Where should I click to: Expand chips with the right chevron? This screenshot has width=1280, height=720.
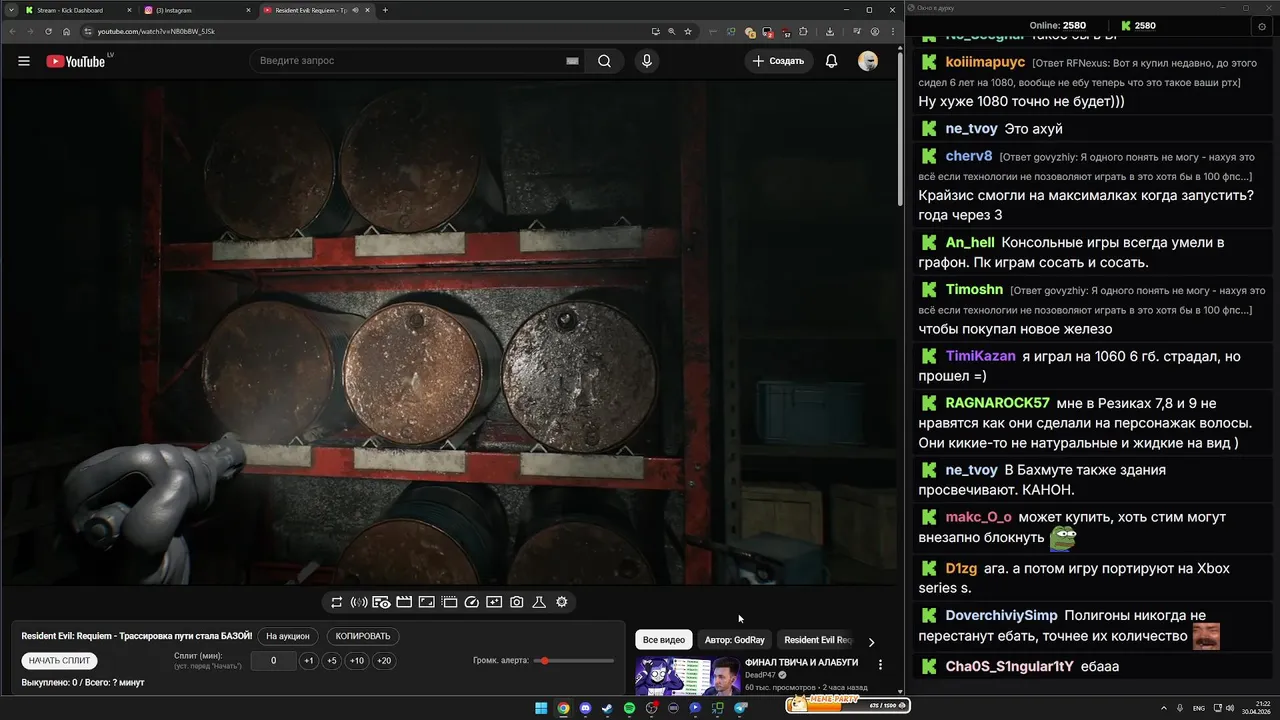(x=871, y=642)
